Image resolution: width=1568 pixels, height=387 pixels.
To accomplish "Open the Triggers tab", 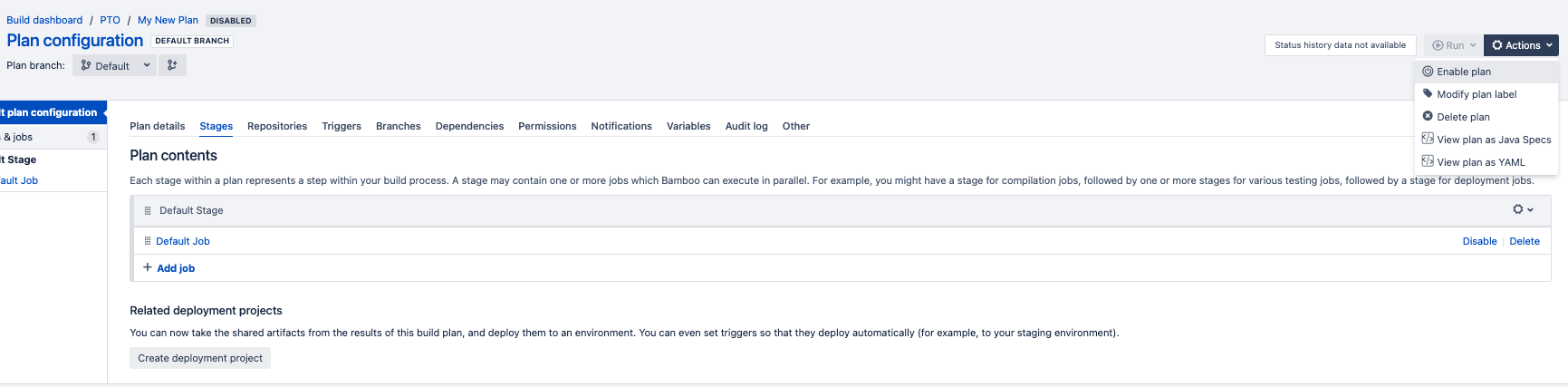I will coord(341,126).
